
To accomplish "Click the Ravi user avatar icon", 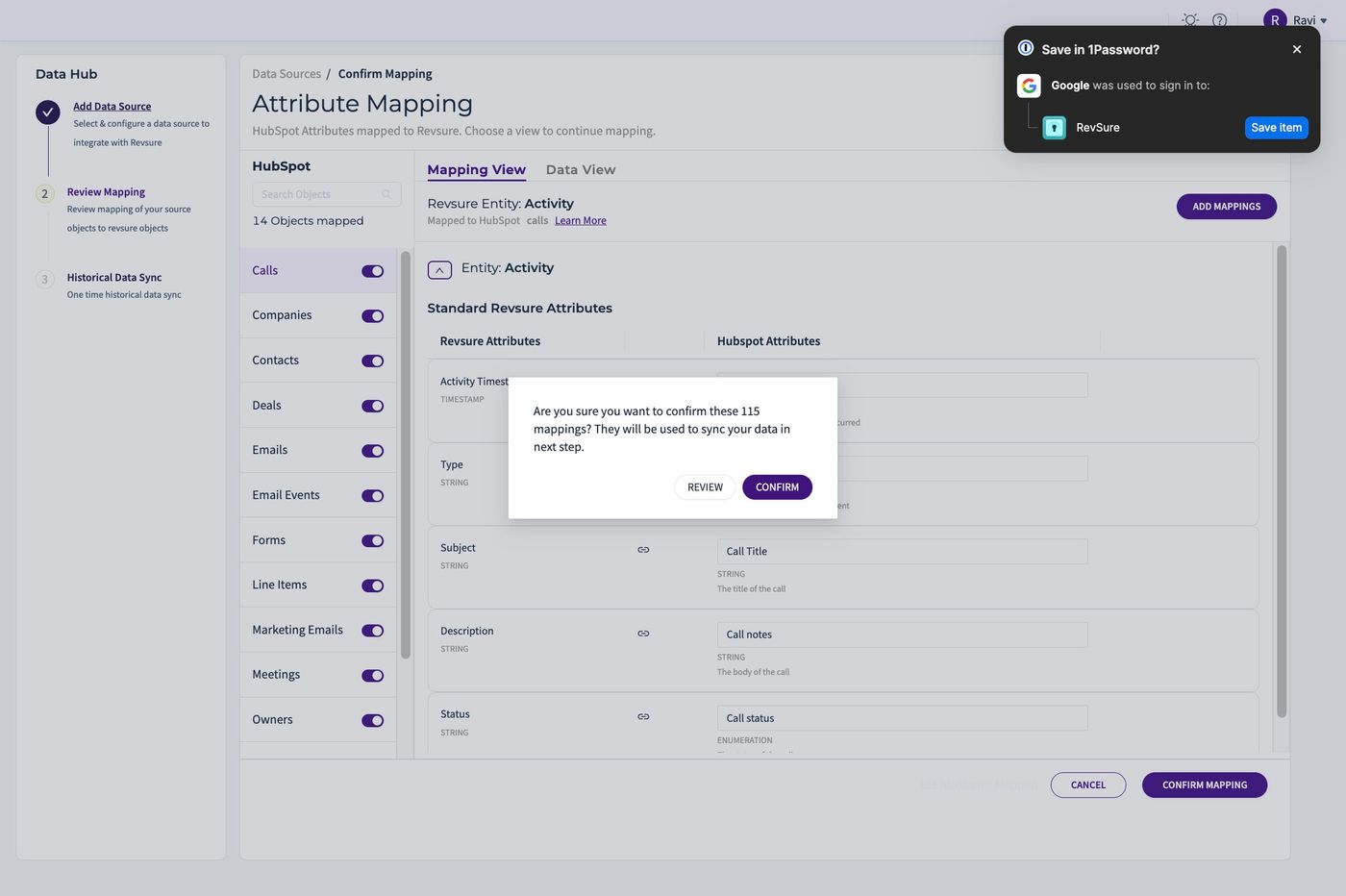I will tap(1275, 20).
